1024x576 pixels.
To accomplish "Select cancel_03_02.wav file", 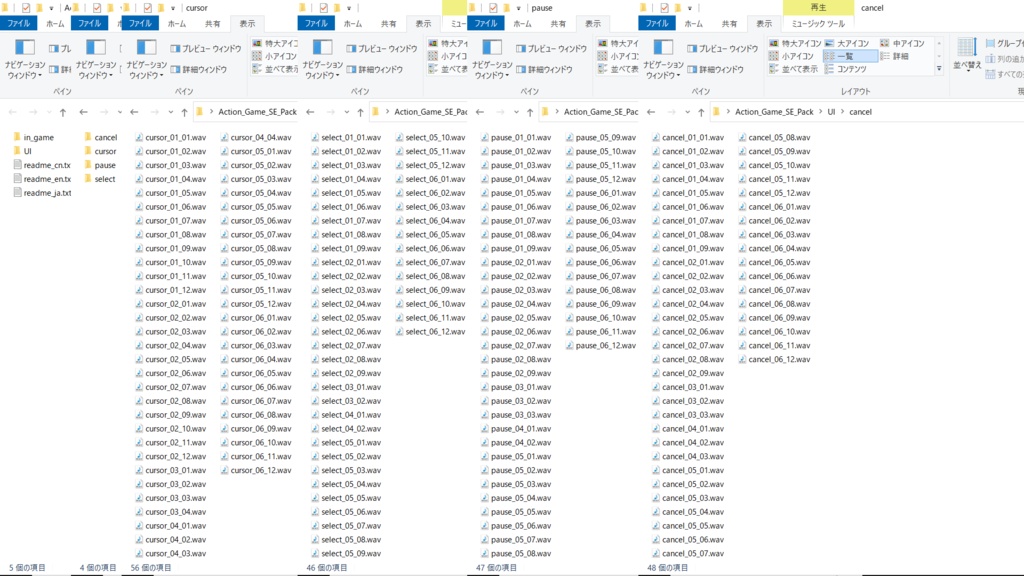I will point(688,401).
